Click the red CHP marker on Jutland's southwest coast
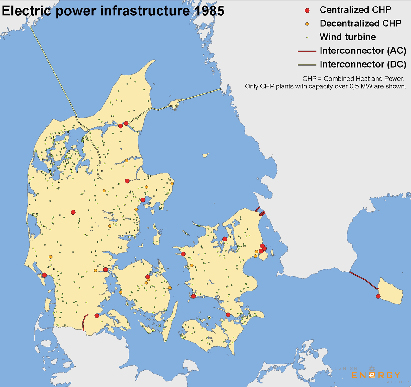 coord(44,275)
